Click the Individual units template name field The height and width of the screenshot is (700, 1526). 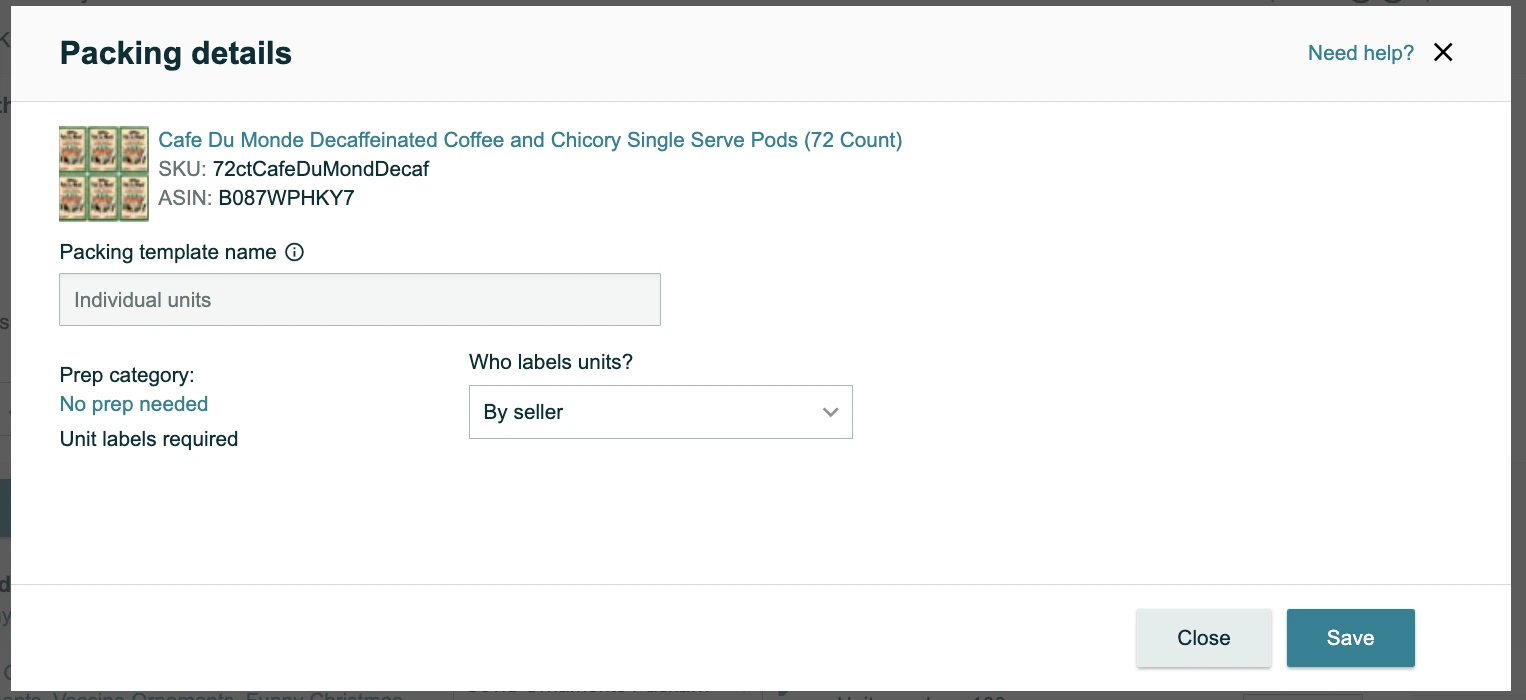[360, 300]
